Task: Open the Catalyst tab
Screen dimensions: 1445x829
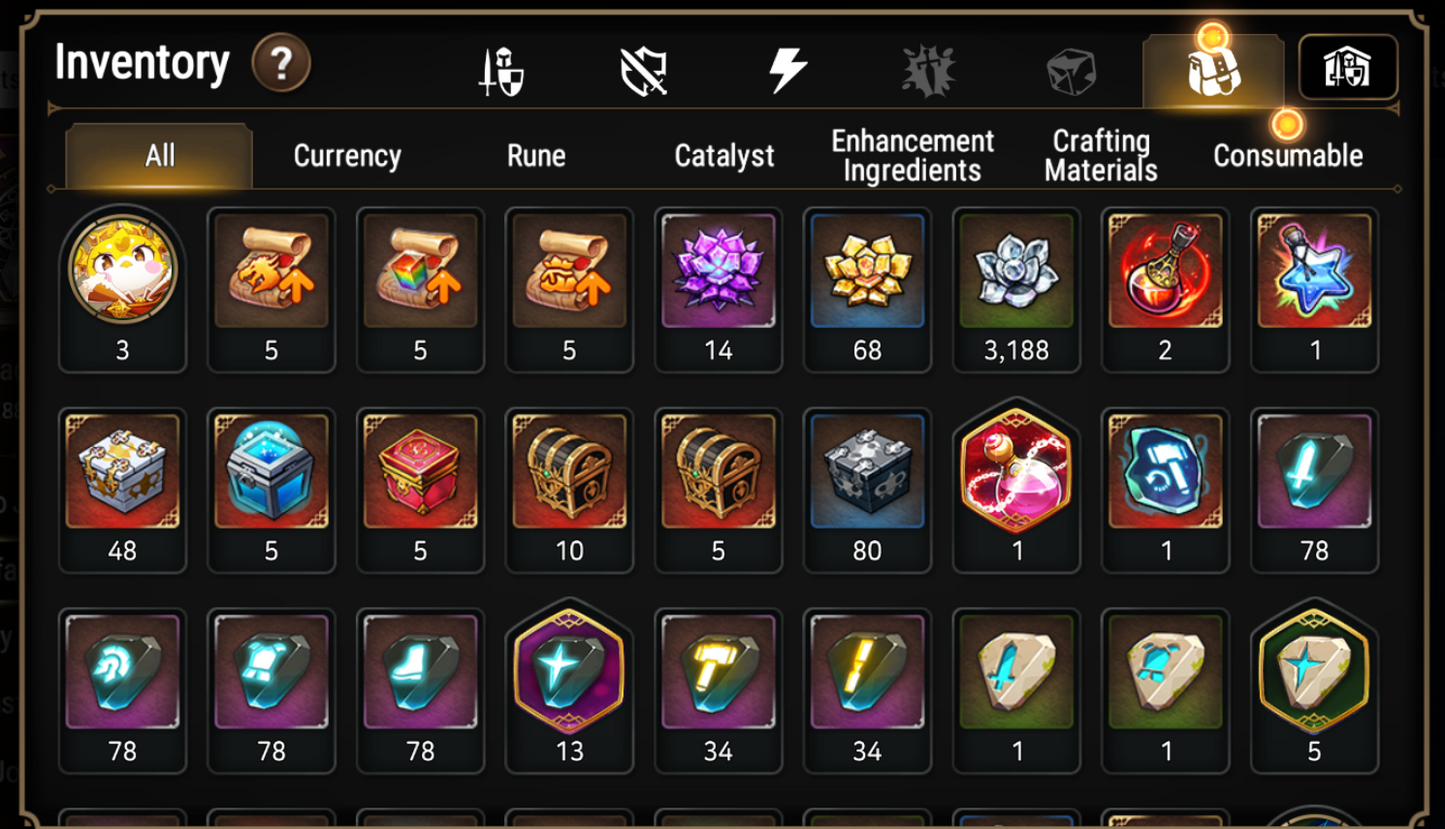Action: [724, 156]
